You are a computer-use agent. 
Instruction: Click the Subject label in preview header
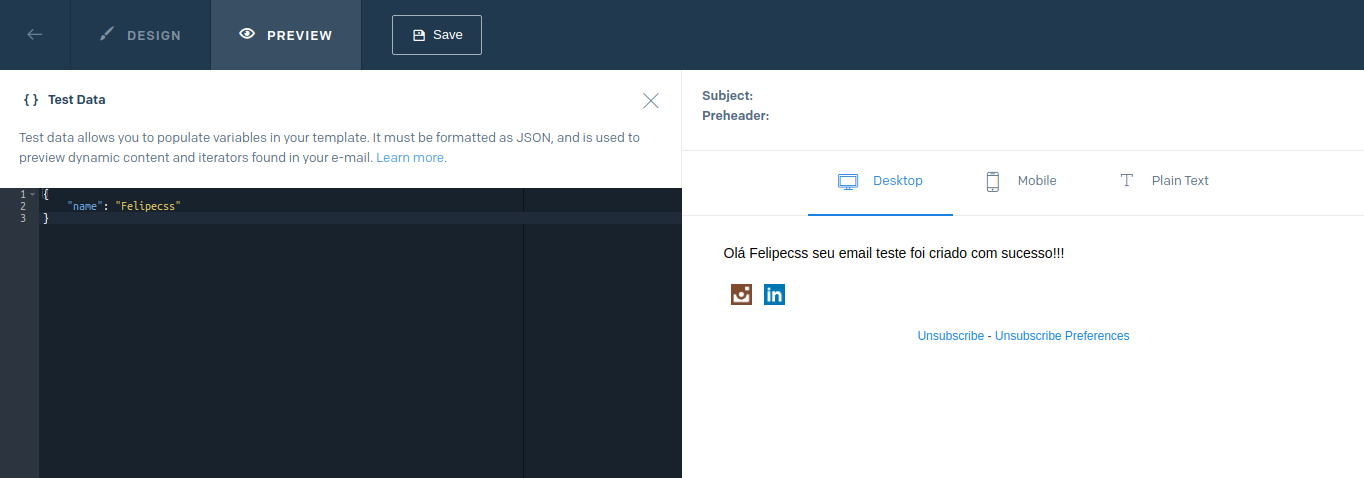tap(727, 96)
